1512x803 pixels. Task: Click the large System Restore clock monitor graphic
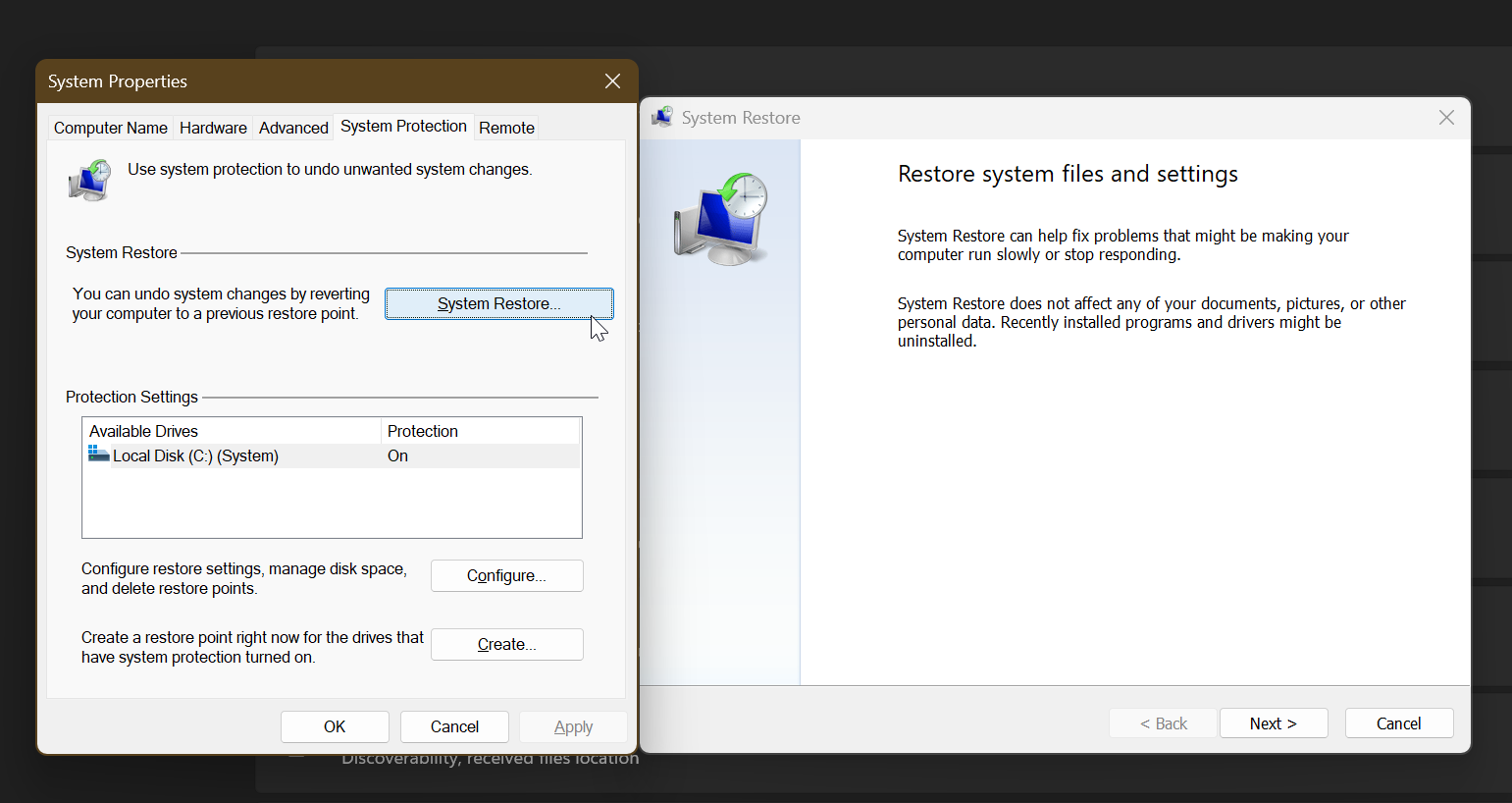click(721, 218)
